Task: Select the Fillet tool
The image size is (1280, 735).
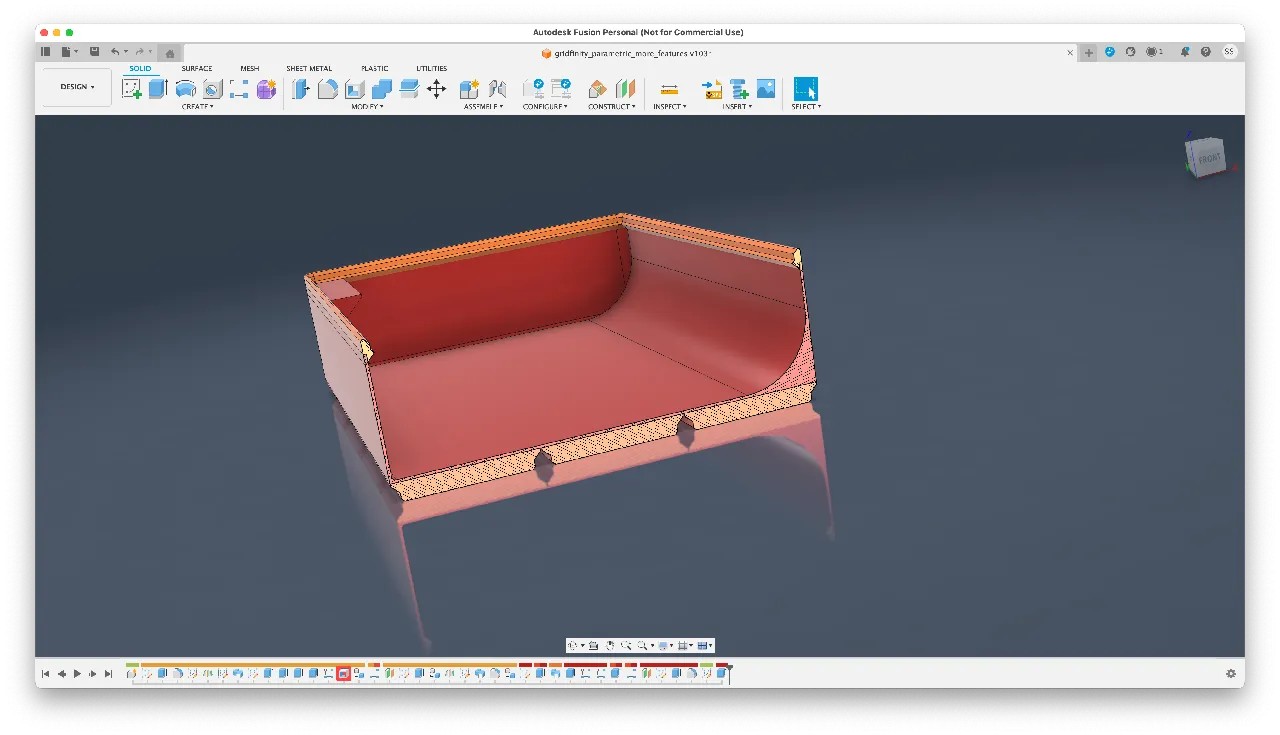Action: coord(328,88)
